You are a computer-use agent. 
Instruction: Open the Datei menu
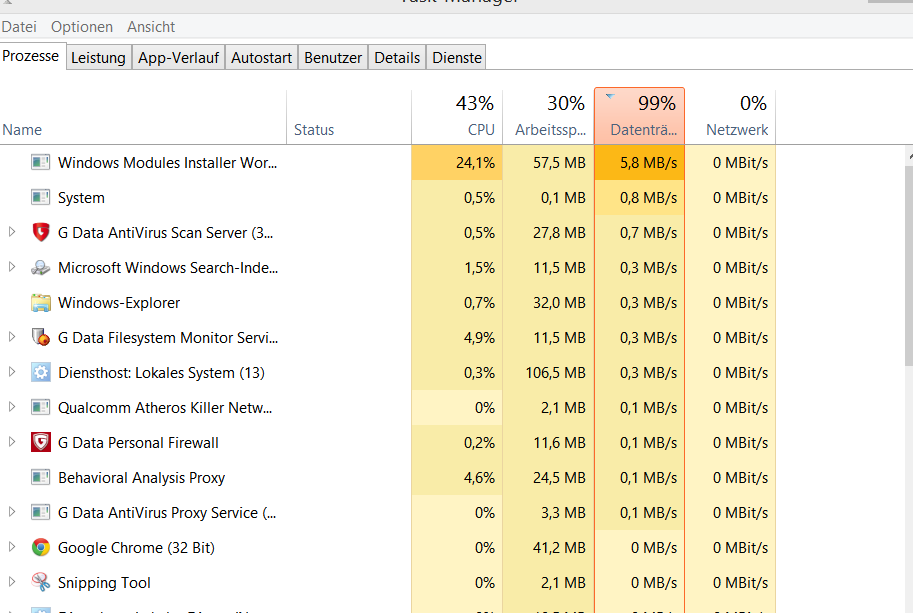(x=19, y=27)
